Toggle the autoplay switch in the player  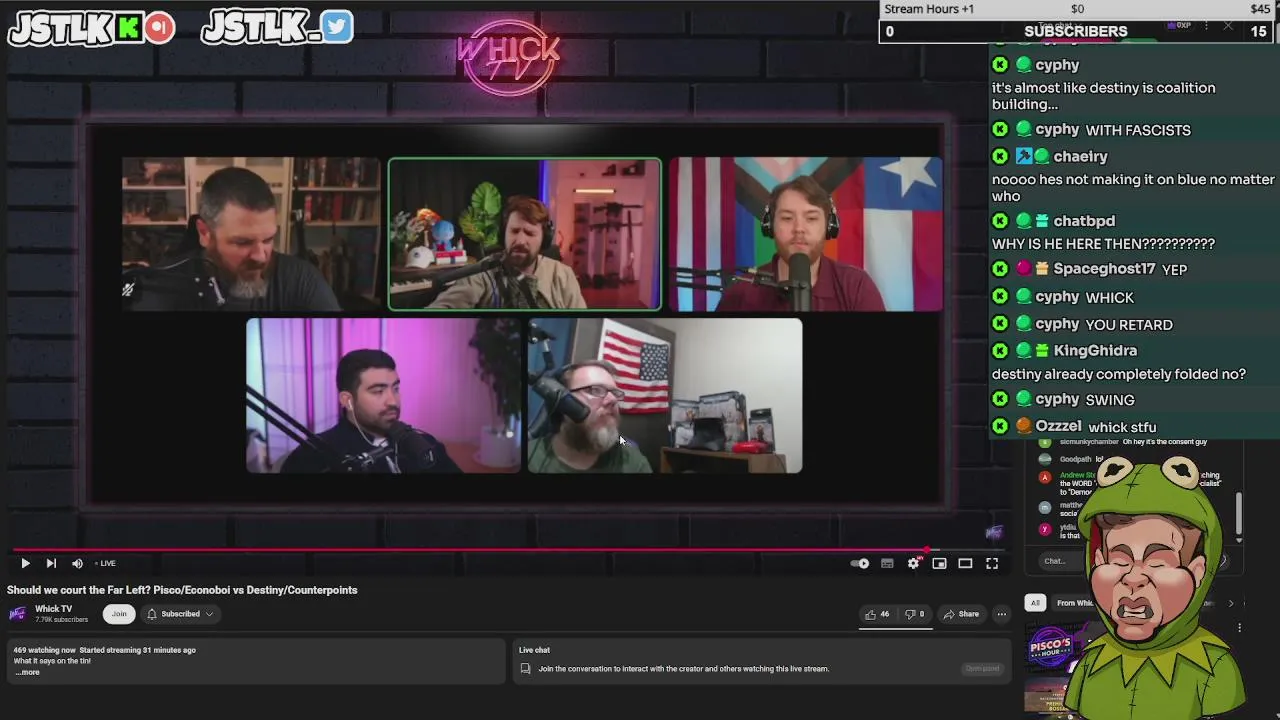860,564
